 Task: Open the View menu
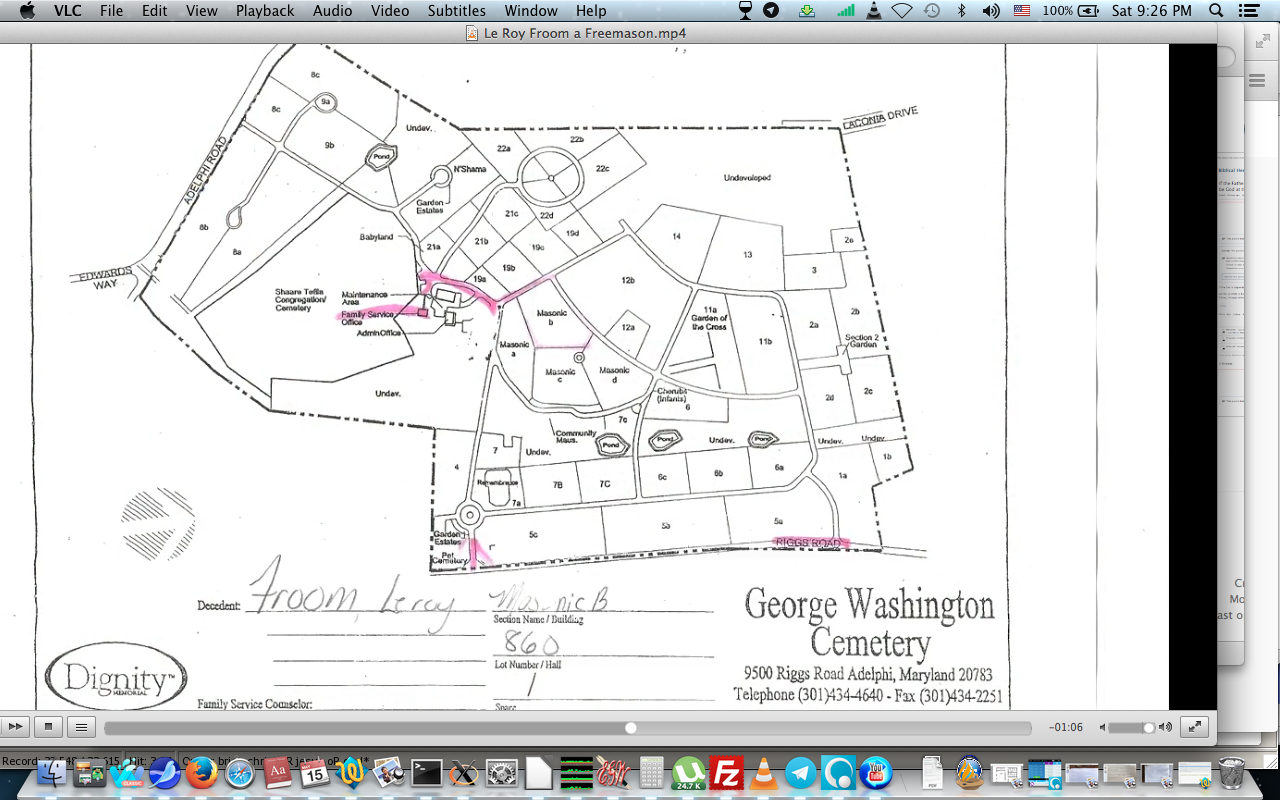click(201, 11)
